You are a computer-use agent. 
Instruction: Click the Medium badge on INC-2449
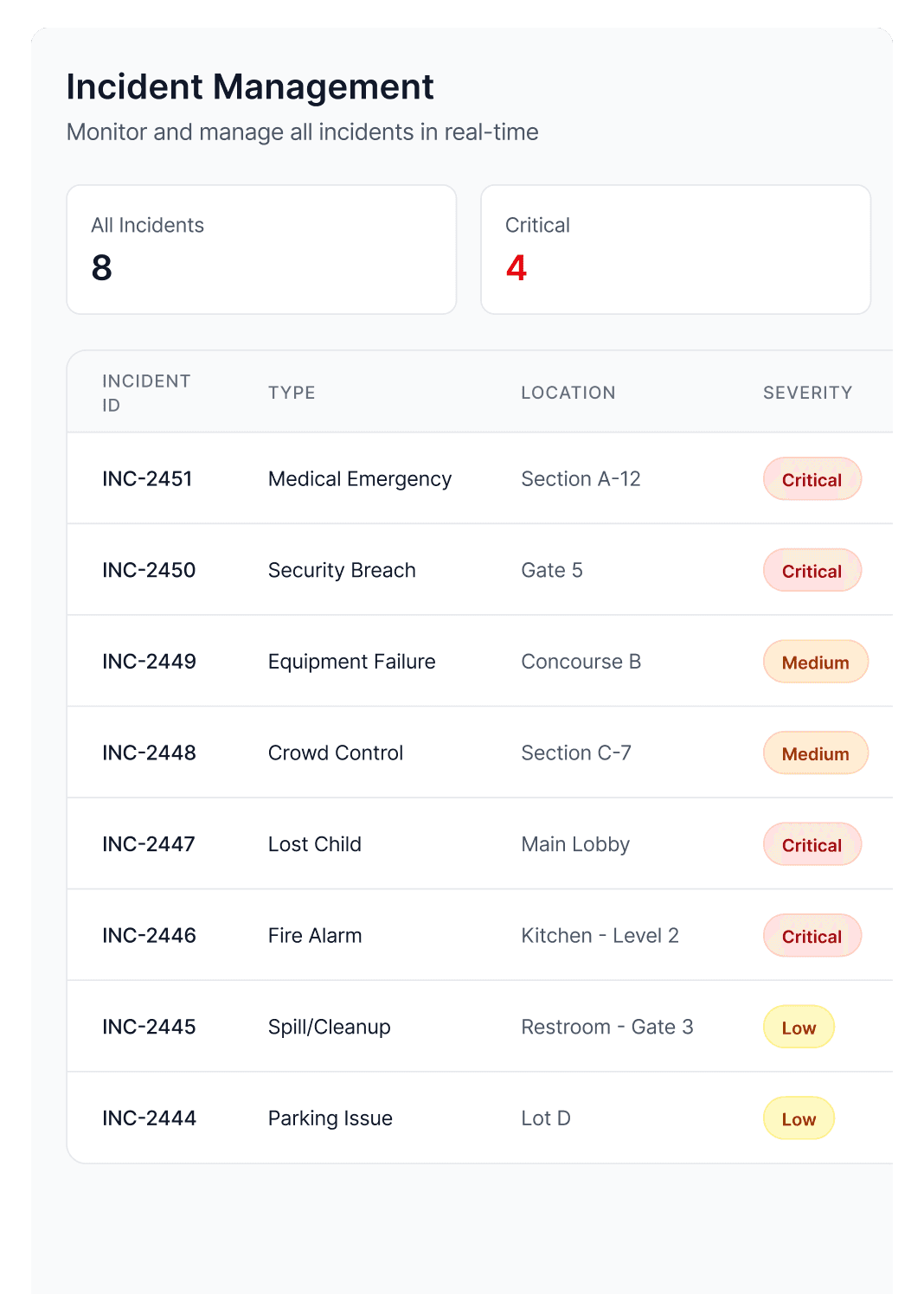click(x=815, y=662)
